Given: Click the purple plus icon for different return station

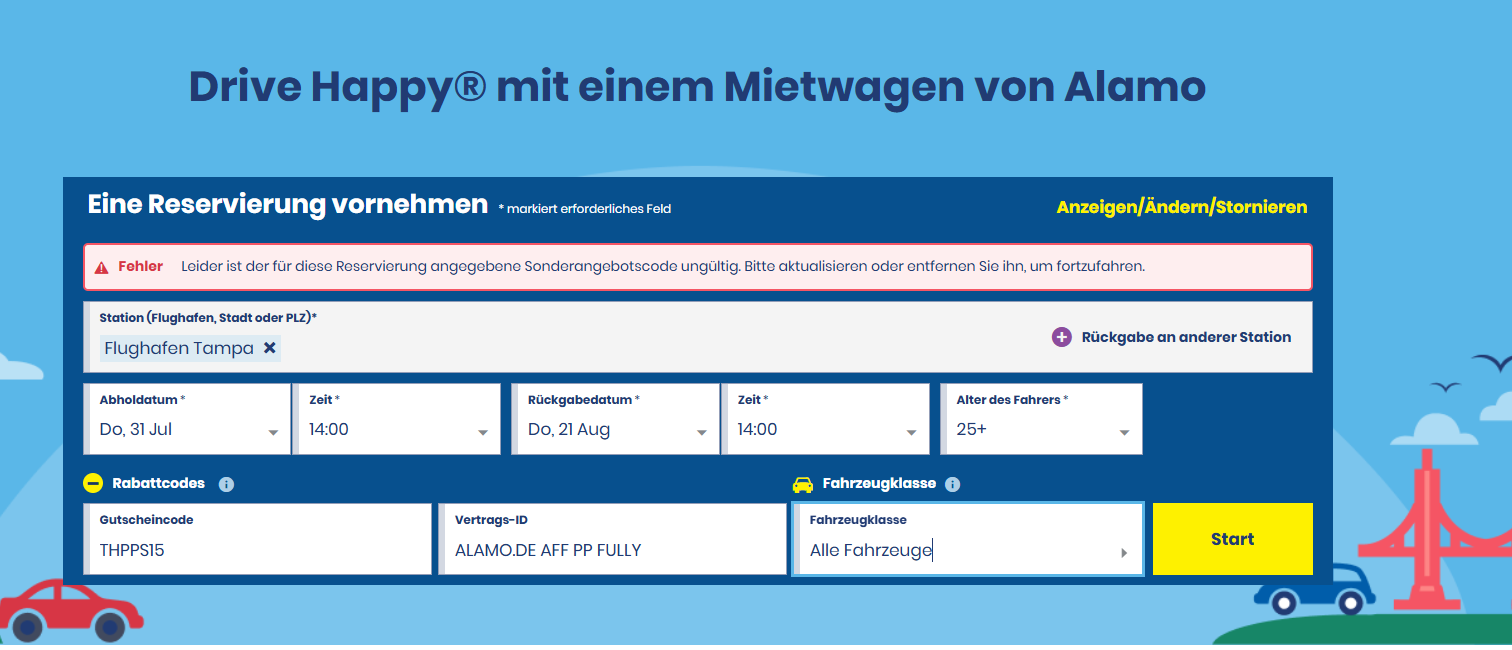Looking at the screenshot, I should tap(1061, 338).
